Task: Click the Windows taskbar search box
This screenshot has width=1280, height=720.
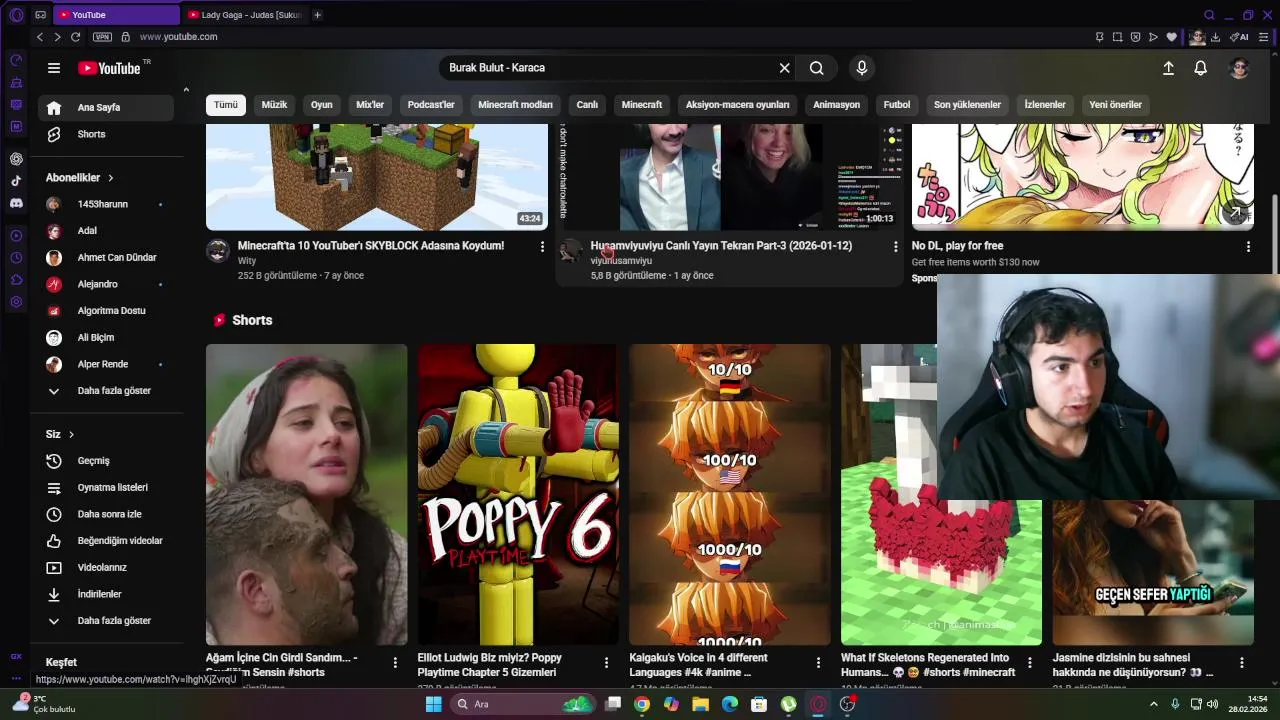Action: pyautogui.click(x=522, y=704)
